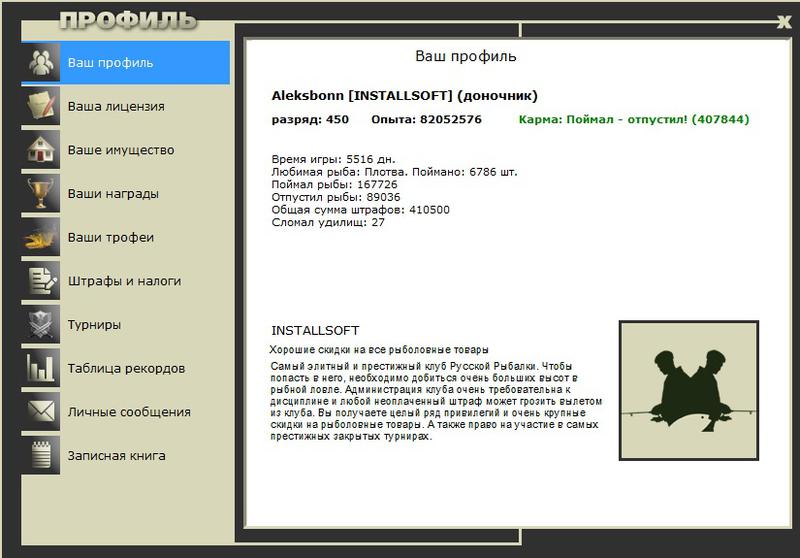The image size is (800, 558).
Task: Click the green Карма: Поймал - отпустил! text
Action: (x=634, y=119)
